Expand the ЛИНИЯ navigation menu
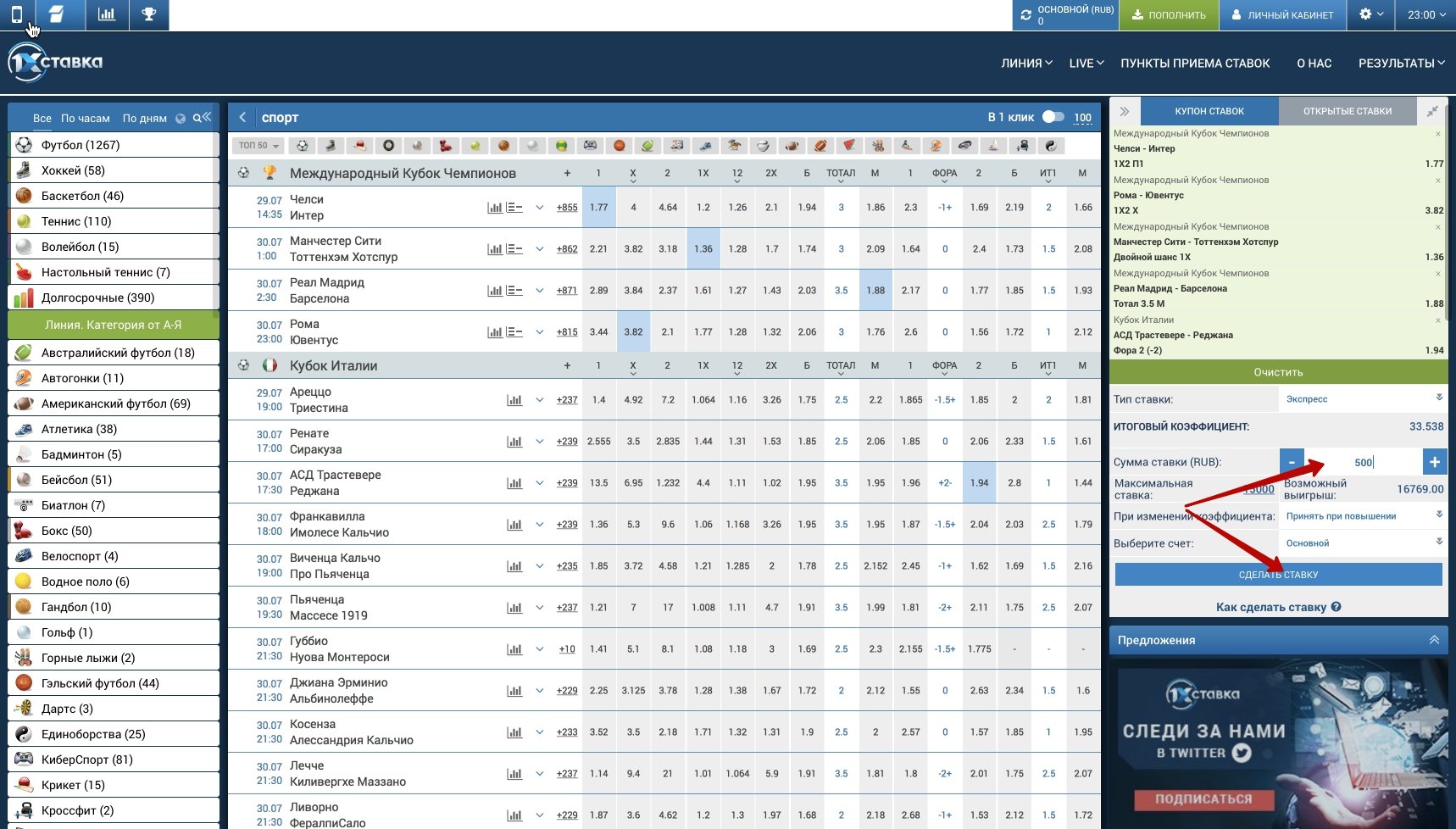Viewport: 1456px width, 829px height. [1026, 64]
